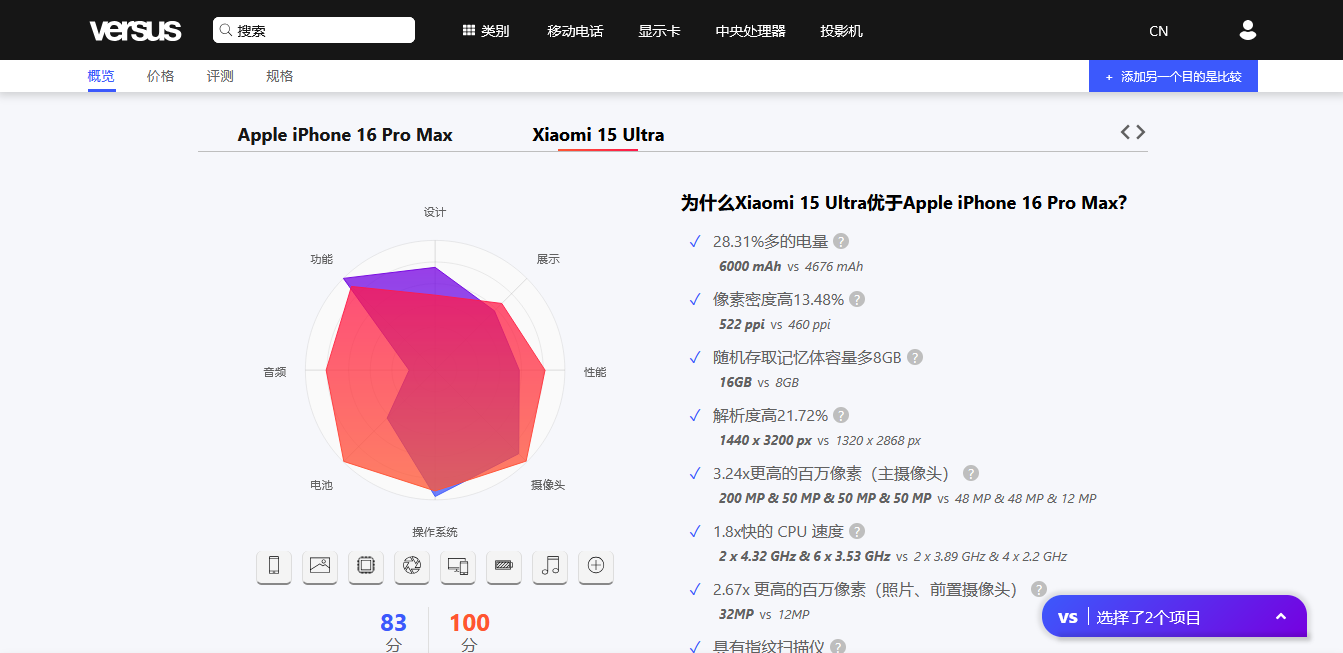Click the 添加另一个目的是比较 button

pyautogui.click(x=1173, y=76)
